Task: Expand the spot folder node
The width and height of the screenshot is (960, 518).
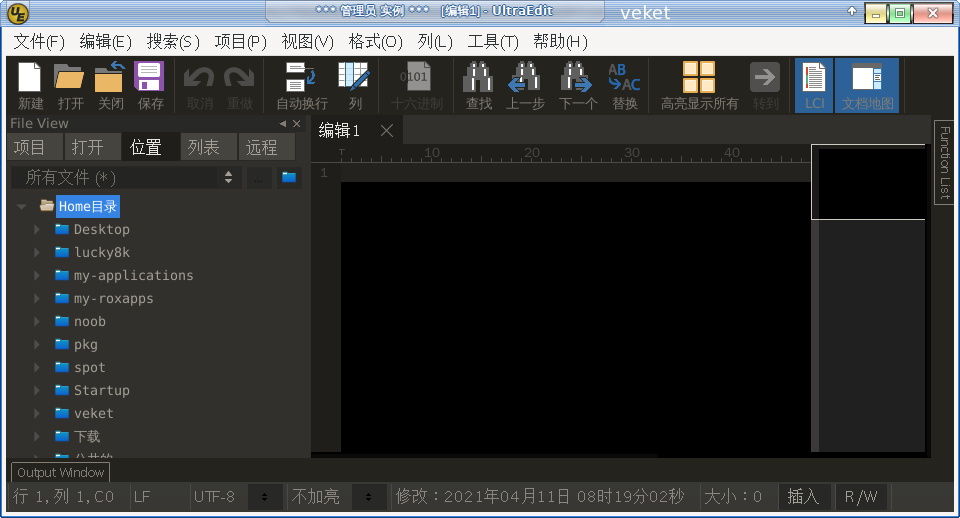Action: 37,367
